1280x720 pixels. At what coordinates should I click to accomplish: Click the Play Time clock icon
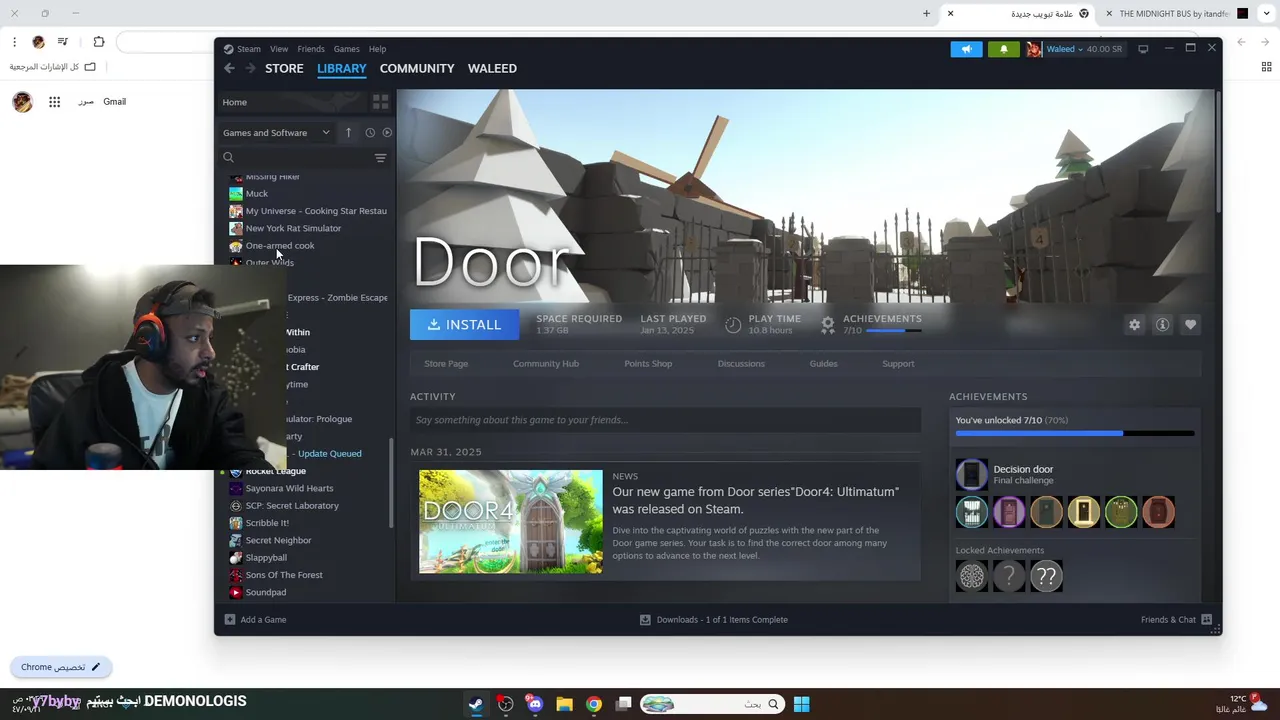(733, 325)
